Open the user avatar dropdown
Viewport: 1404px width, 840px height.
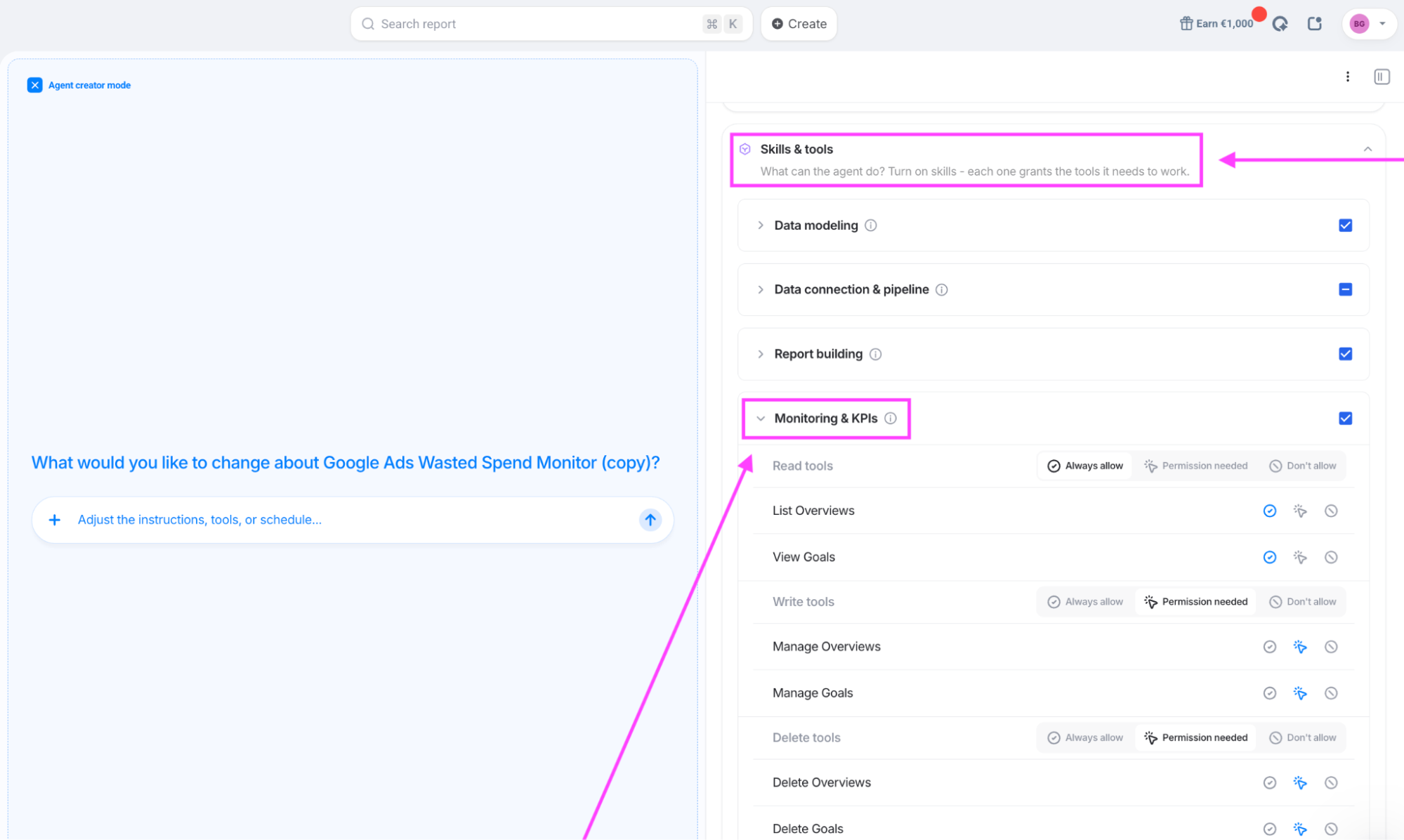[1368, 24]
